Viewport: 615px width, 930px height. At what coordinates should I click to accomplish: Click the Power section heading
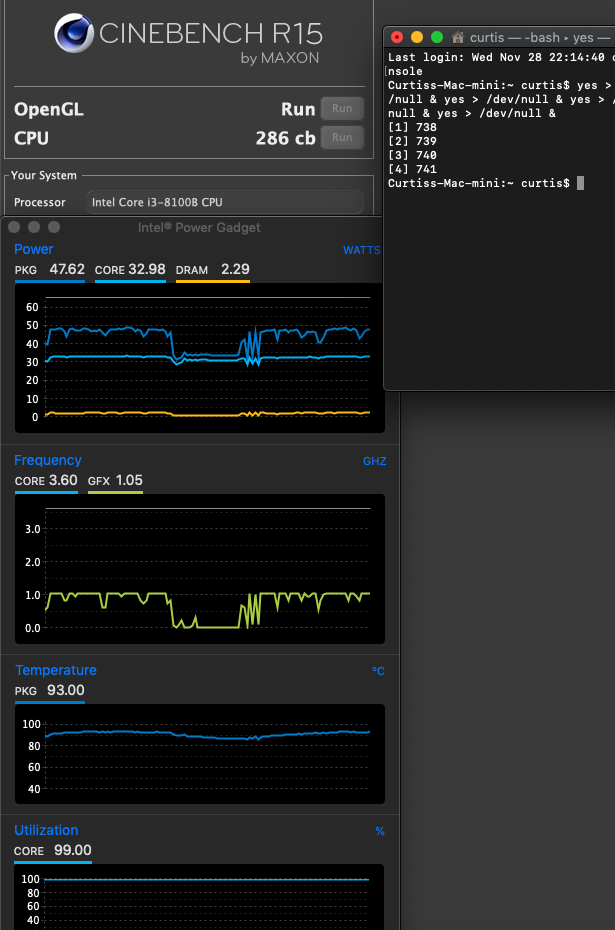click(34, 249)
